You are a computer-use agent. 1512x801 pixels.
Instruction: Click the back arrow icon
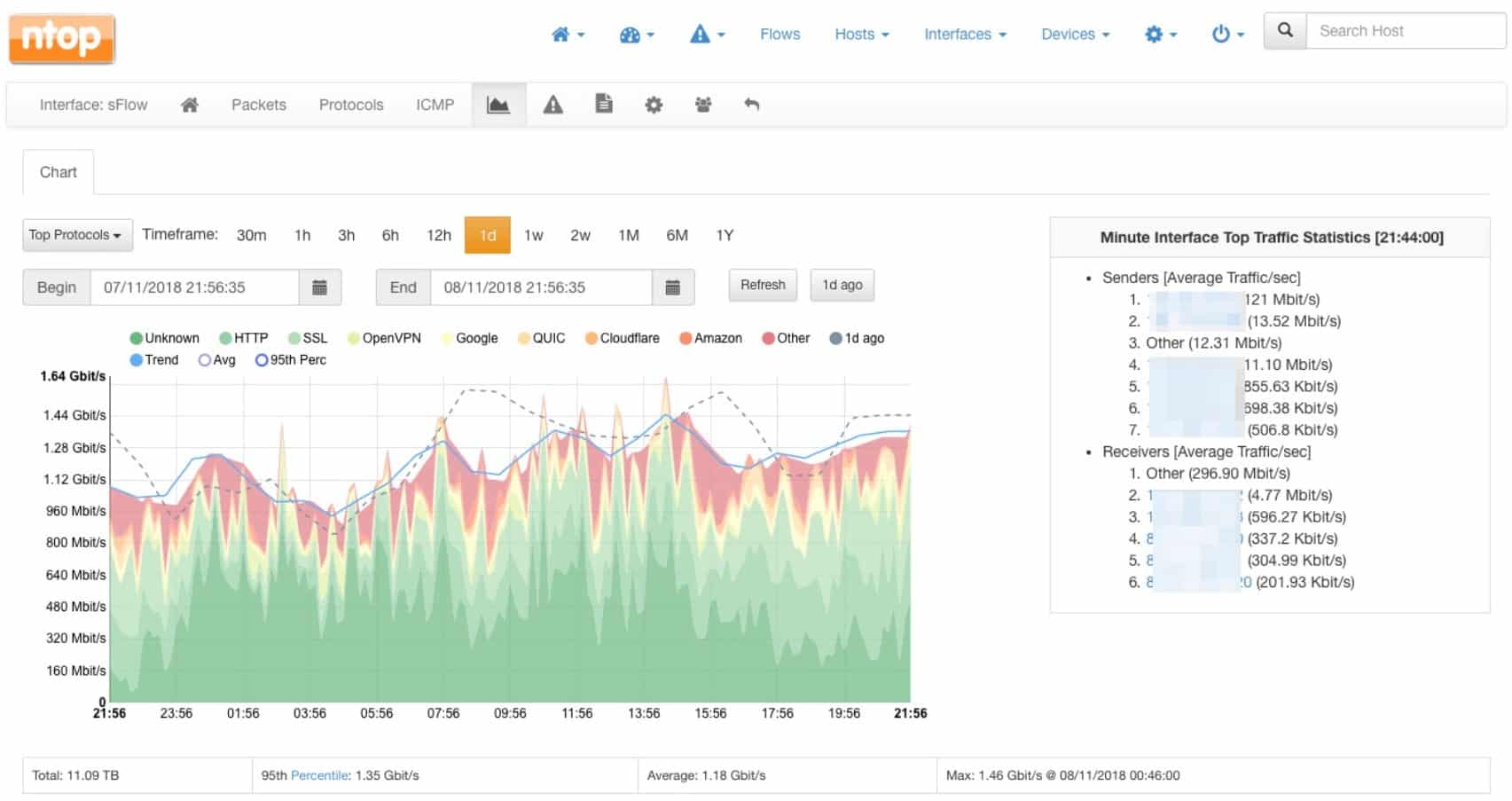pos(751,105)
